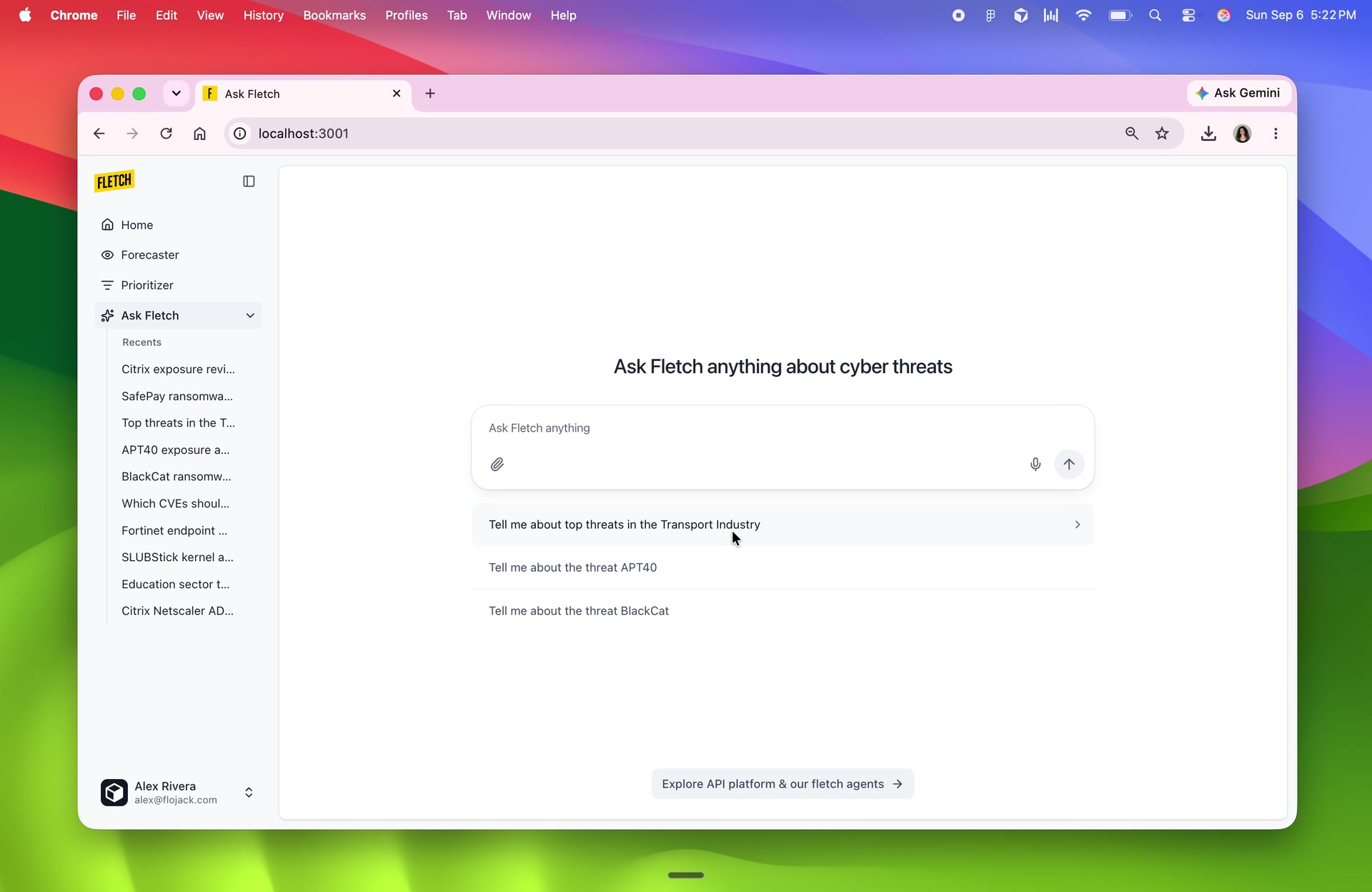The height and width of the screenshot is (892, 1372).
Task: Select the Tell me about threat APT40 suggestion
Action: pyautogui.click(x=782, y=568)
